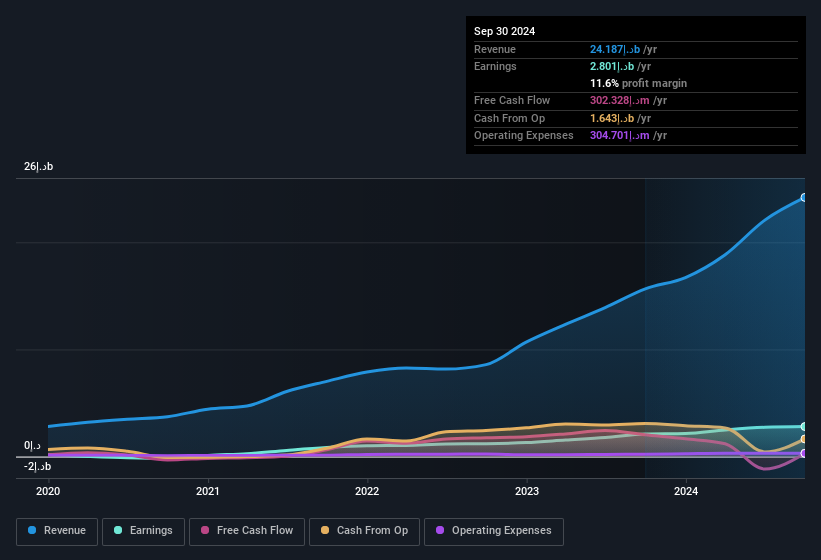Image resolution: width=821 pixels, height=560 pixels.
Task: Click the Revenue row label in tooltip
Action: click(x=495, y=49)
